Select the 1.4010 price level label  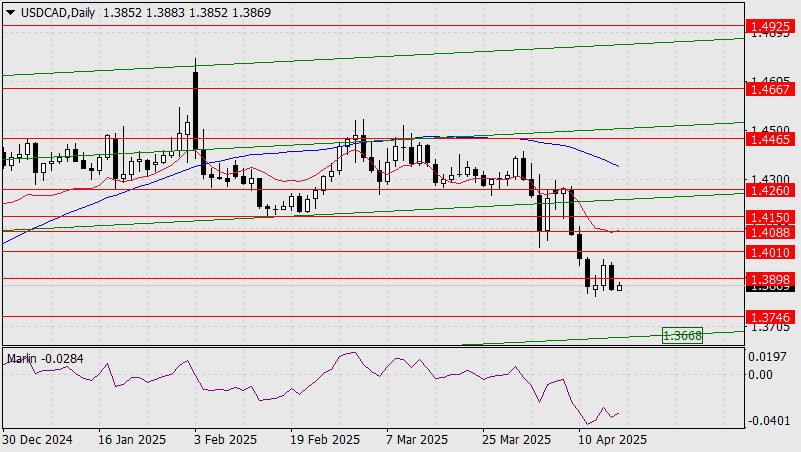click(x=770, y=252)
